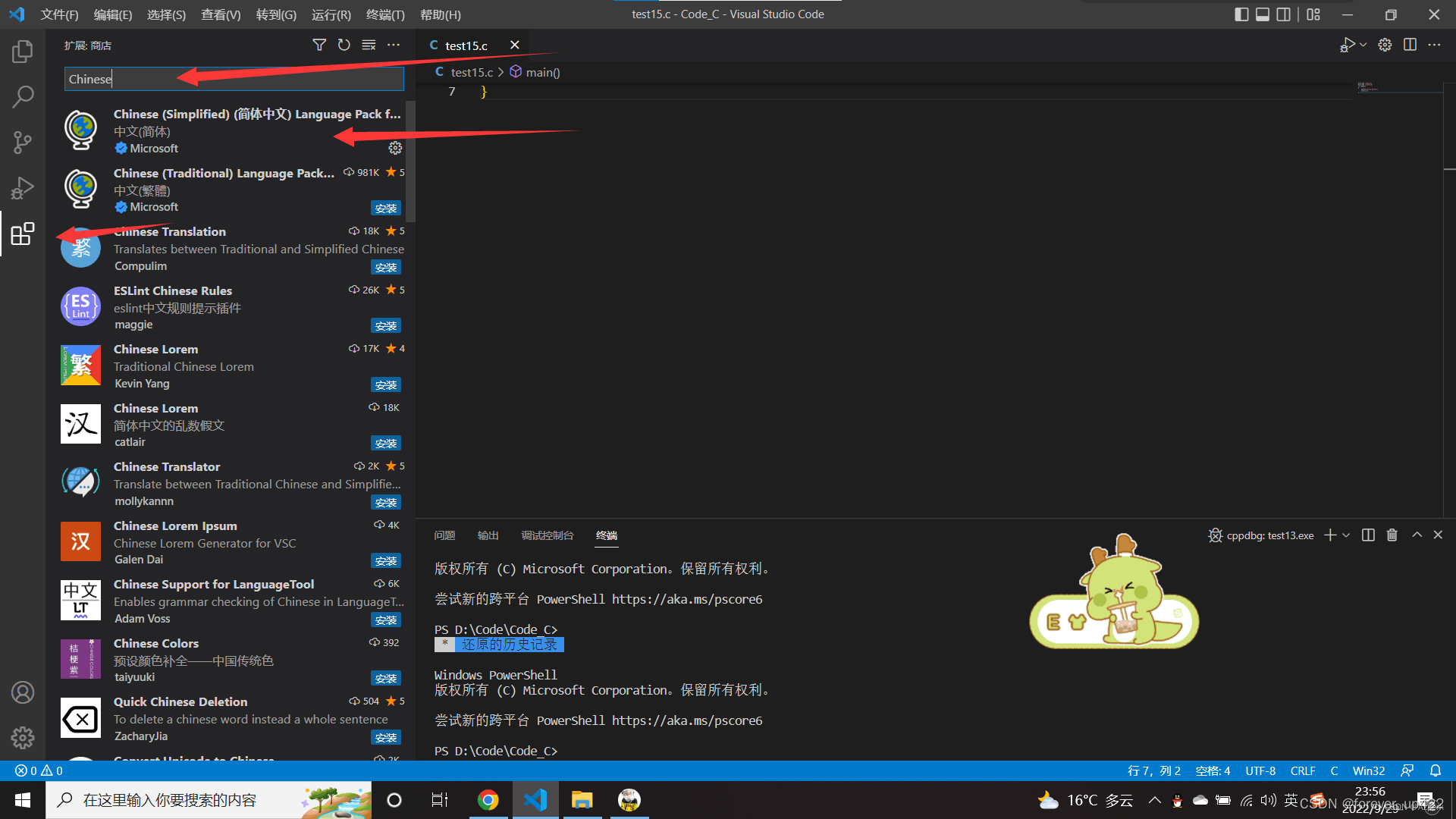Open the 帮助(H) menu
1456x819 pixels.
(x=441, y=14)
